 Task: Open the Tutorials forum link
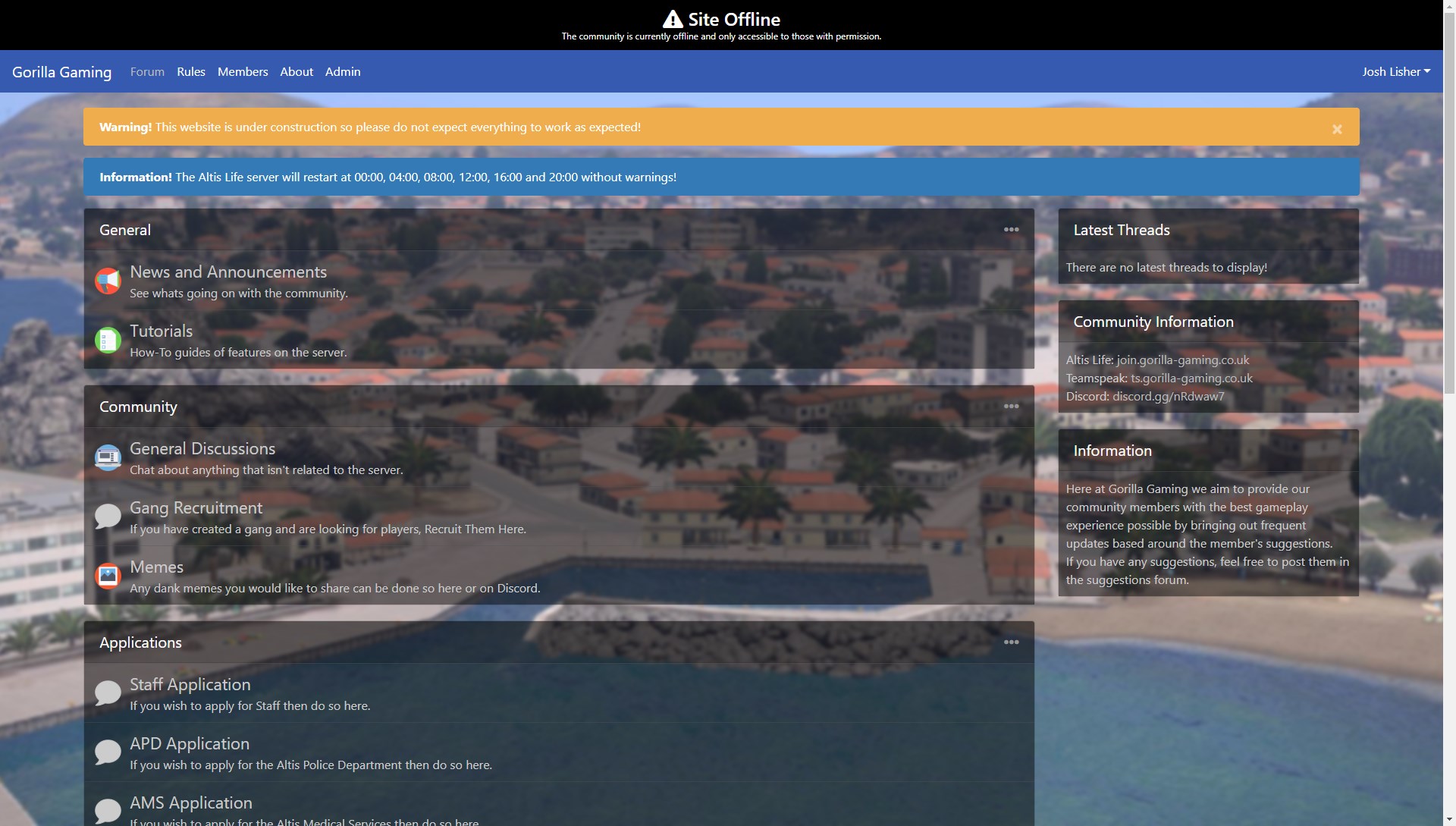(161, 331)
